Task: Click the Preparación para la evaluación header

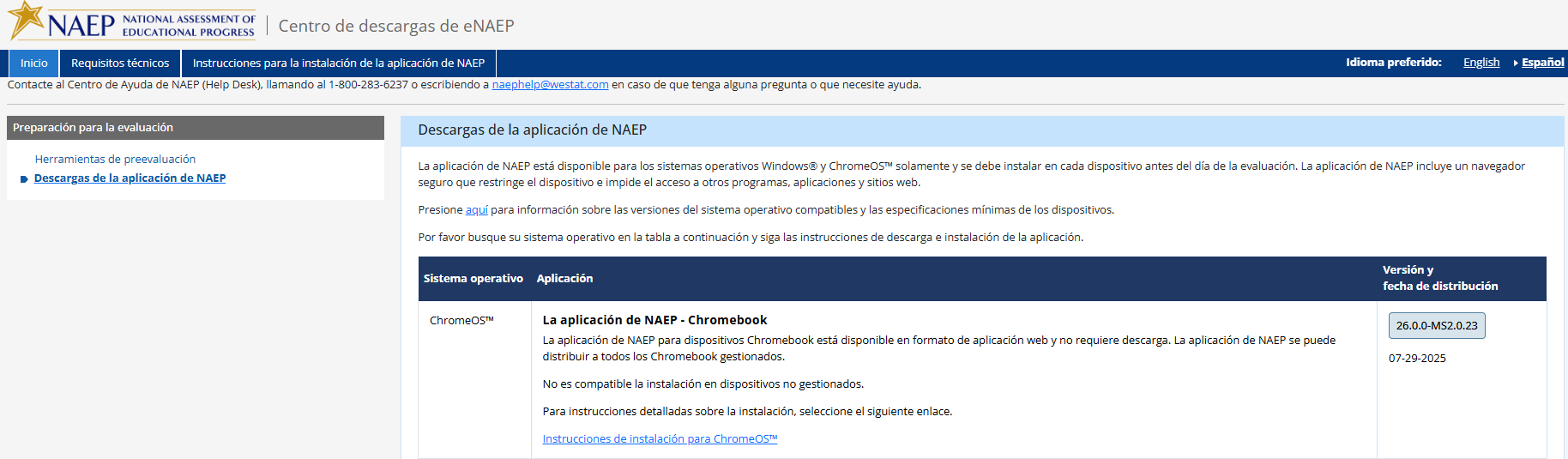Action: click(93, 128)
